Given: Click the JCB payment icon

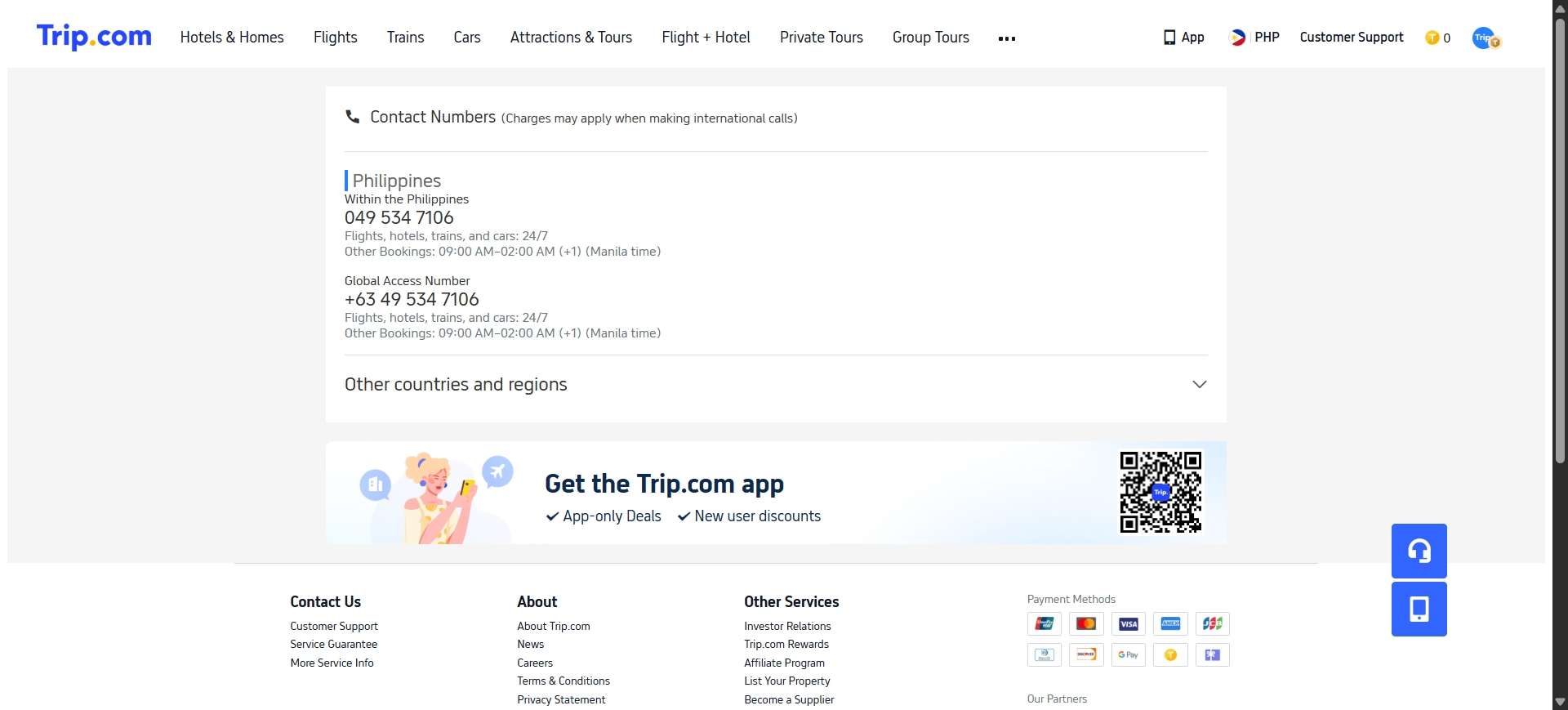Looking at the screenshot, I should click(1212, 623).
